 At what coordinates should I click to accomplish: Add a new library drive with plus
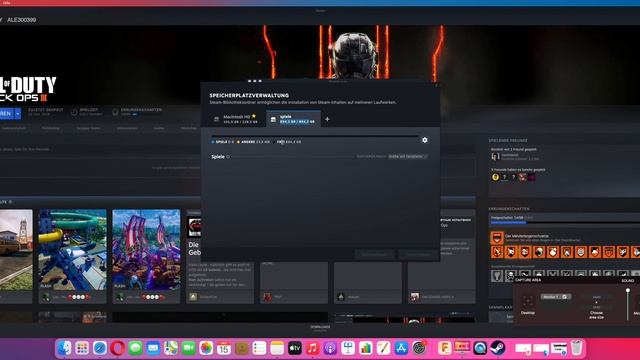[327, 119]
